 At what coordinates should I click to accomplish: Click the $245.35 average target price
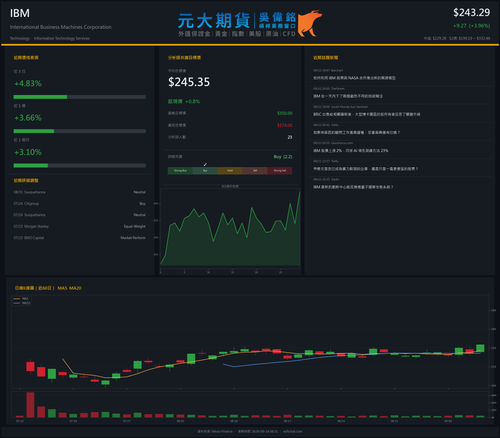click(189, 82)
